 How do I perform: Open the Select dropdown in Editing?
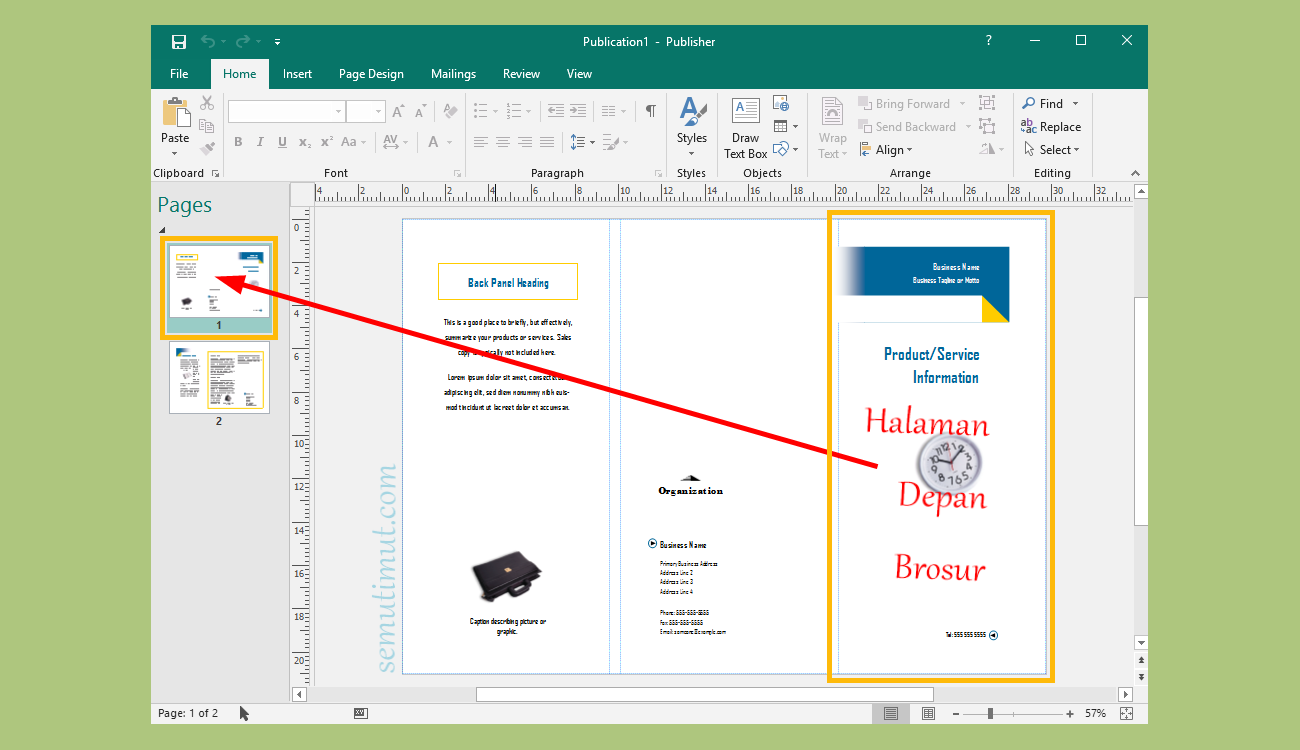(x=1051, y=150)
